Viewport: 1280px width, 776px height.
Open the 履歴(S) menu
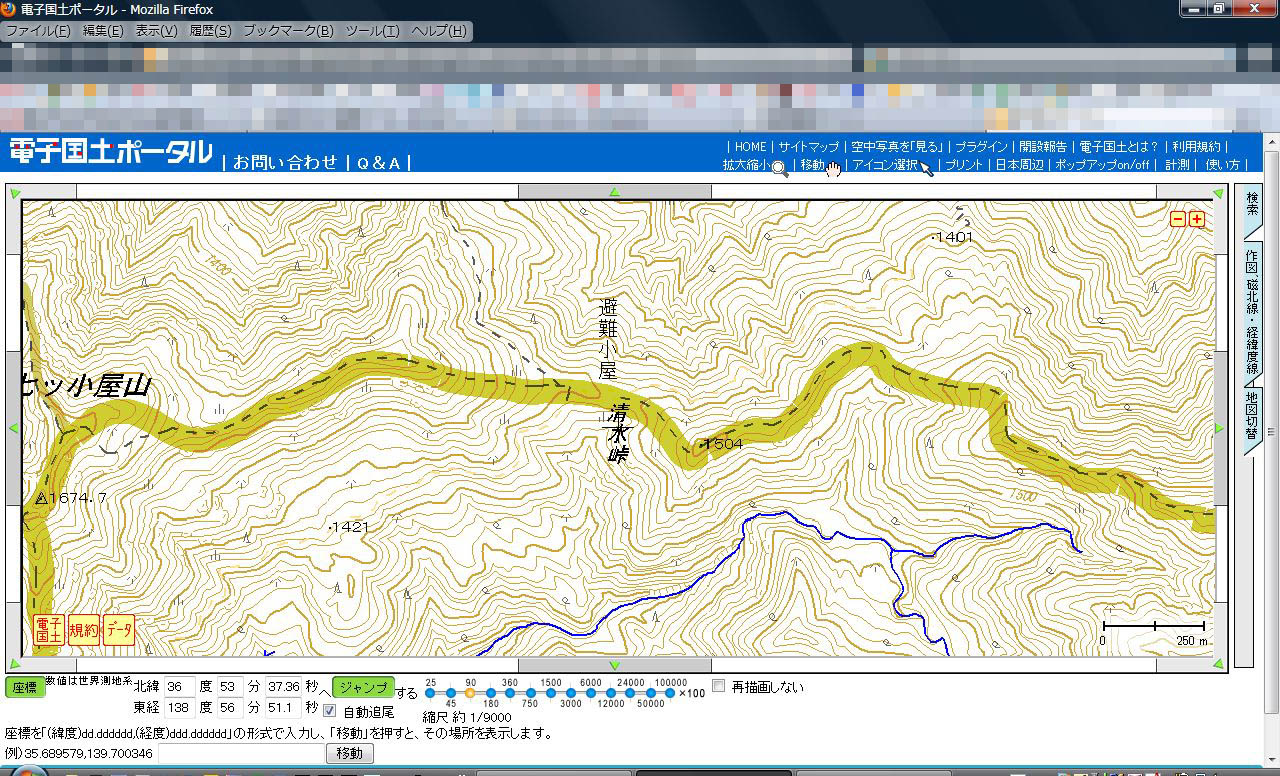tap(210, 31)
